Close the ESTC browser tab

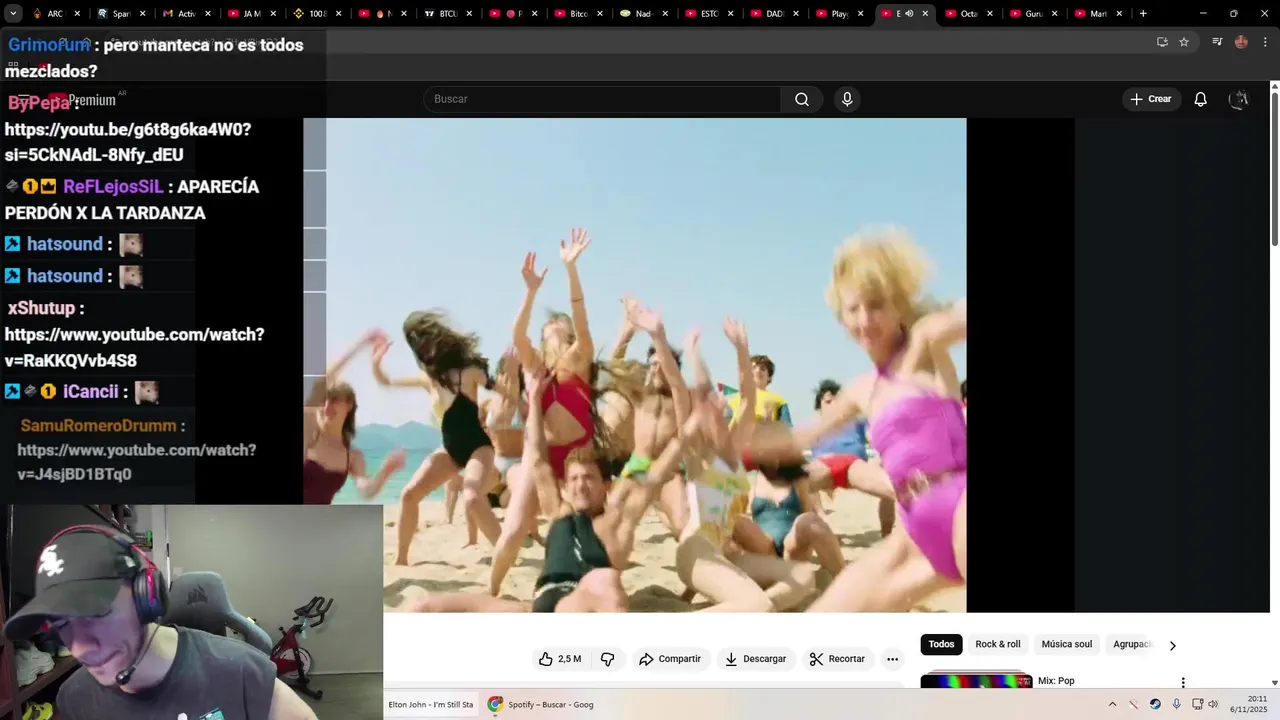pos(730,14)
